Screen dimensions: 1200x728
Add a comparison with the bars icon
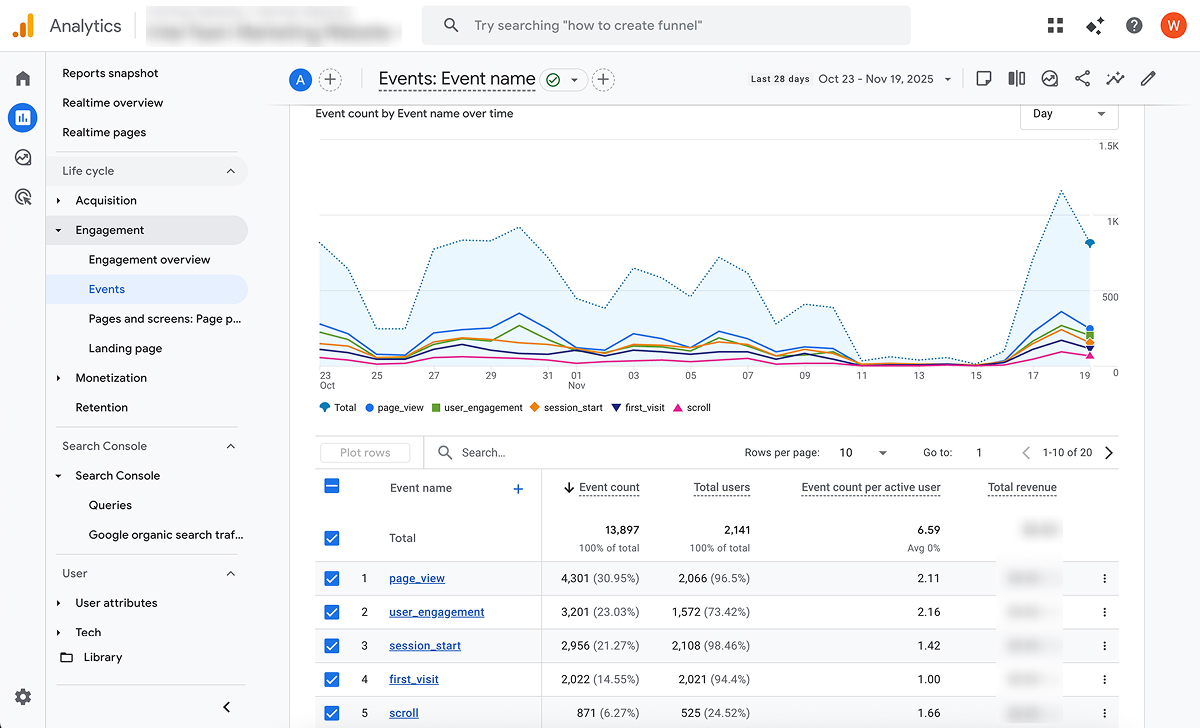point(1016,78)
